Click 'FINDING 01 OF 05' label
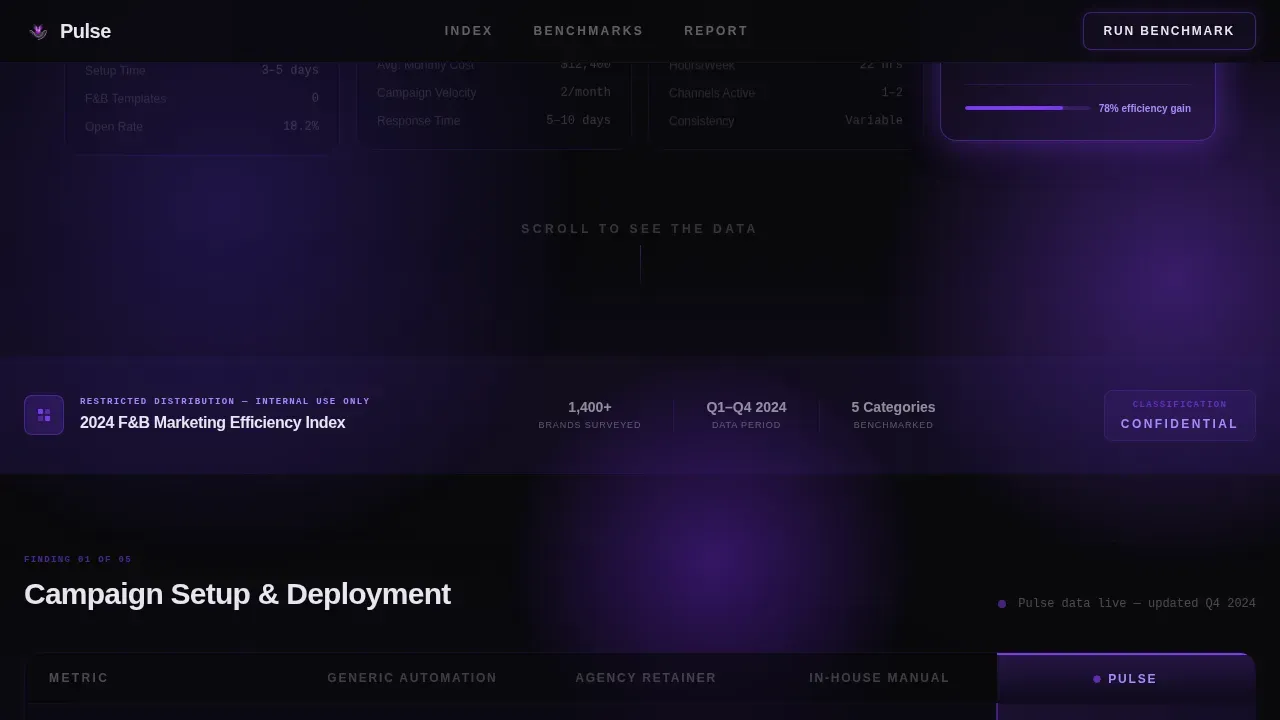 (78, 559)
